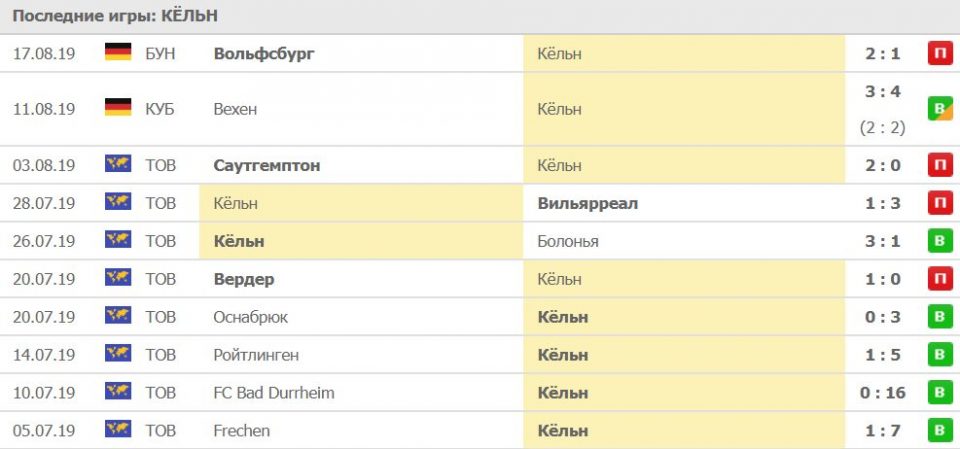Click the German flag beside the Вольфсбург match
The width and height of the screenshot is (960, 449).
click(x=118, y=53)
